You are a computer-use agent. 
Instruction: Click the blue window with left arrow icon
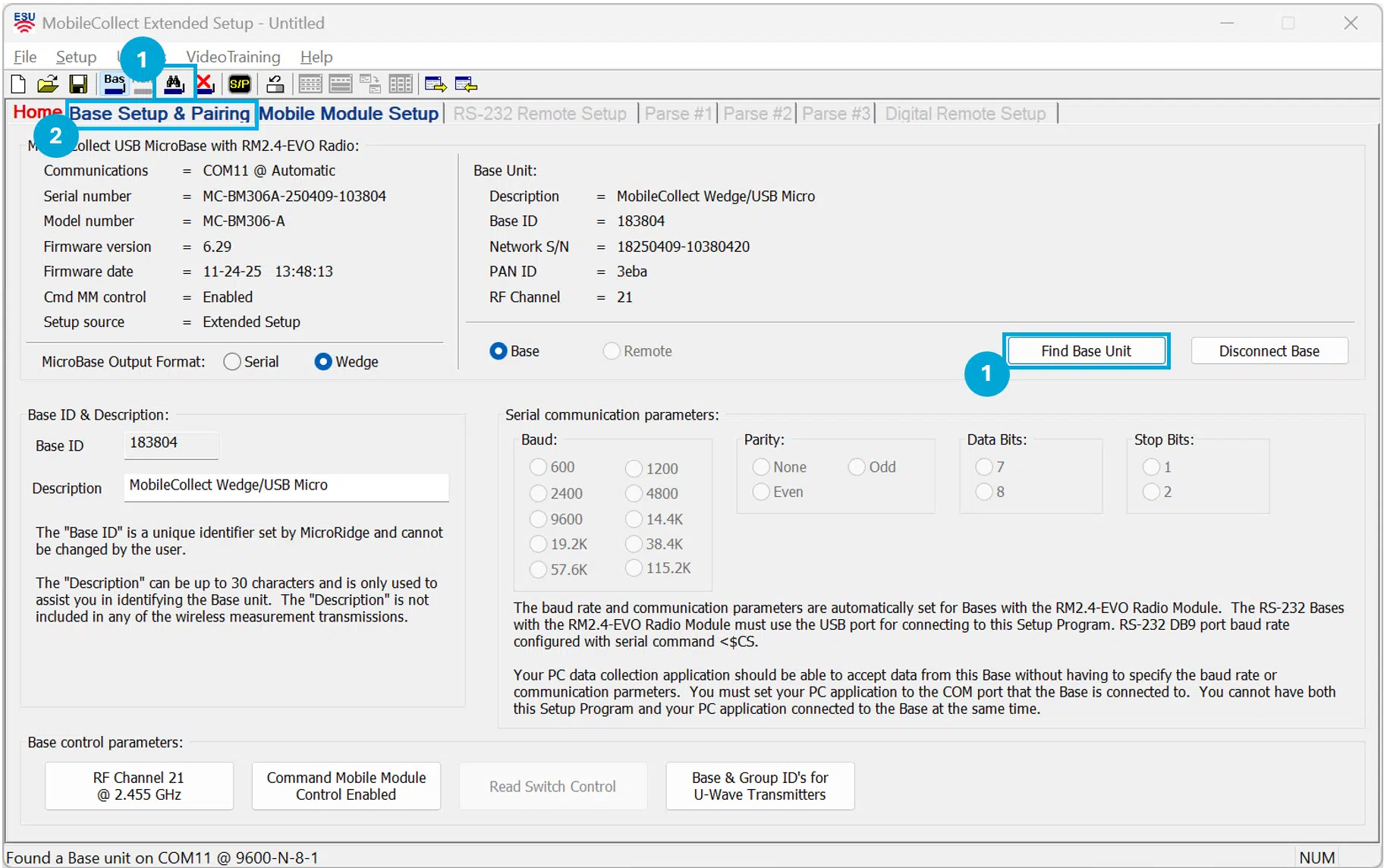[x=466, y=84]
